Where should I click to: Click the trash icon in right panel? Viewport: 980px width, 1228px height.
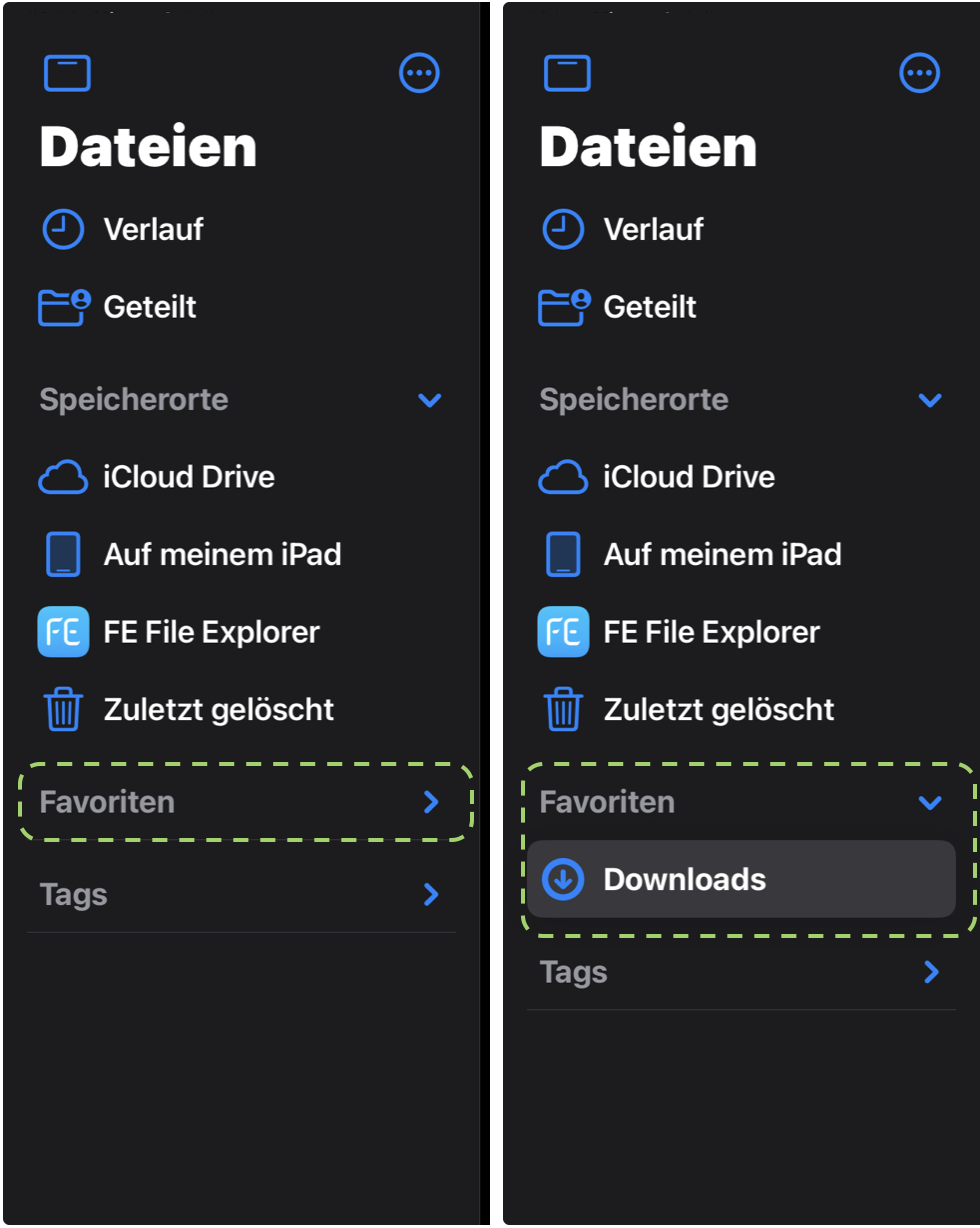[563, 709]
